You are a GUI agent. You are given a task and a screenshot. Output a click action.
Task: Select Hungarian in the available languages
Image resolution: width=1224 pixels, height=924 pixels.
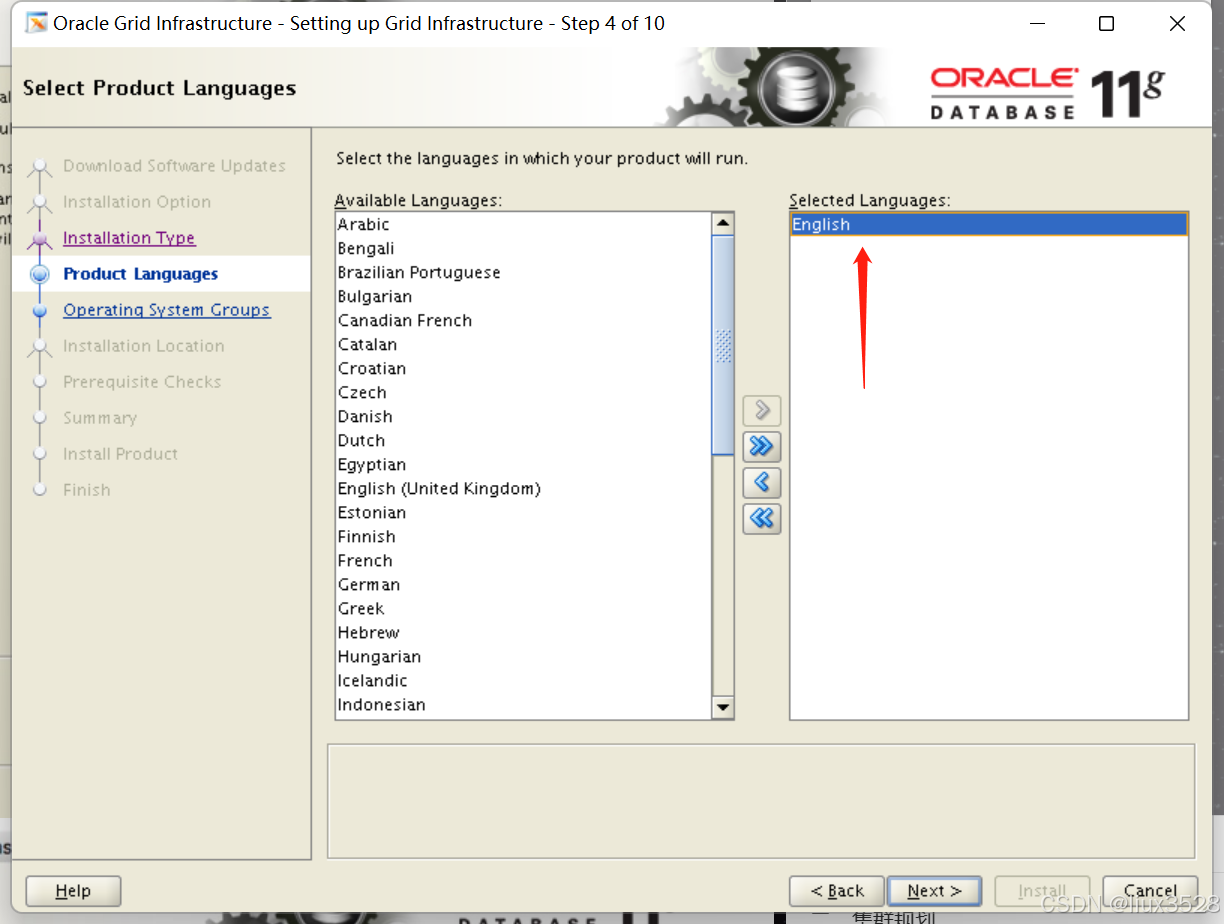[x=523, y=657]
